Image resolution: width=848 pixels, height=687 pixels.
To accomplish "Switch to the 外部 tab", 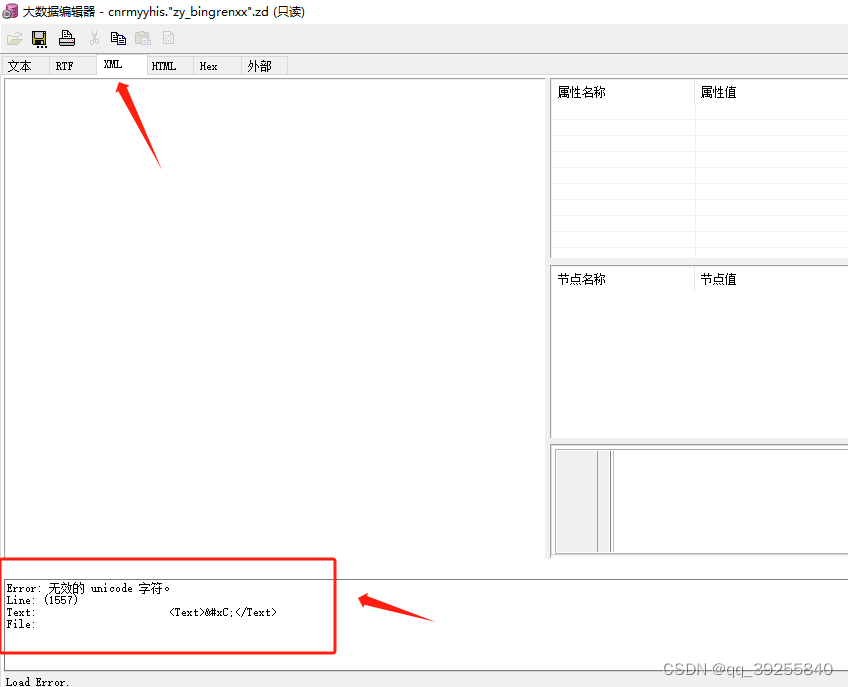I will coord(264,65).
